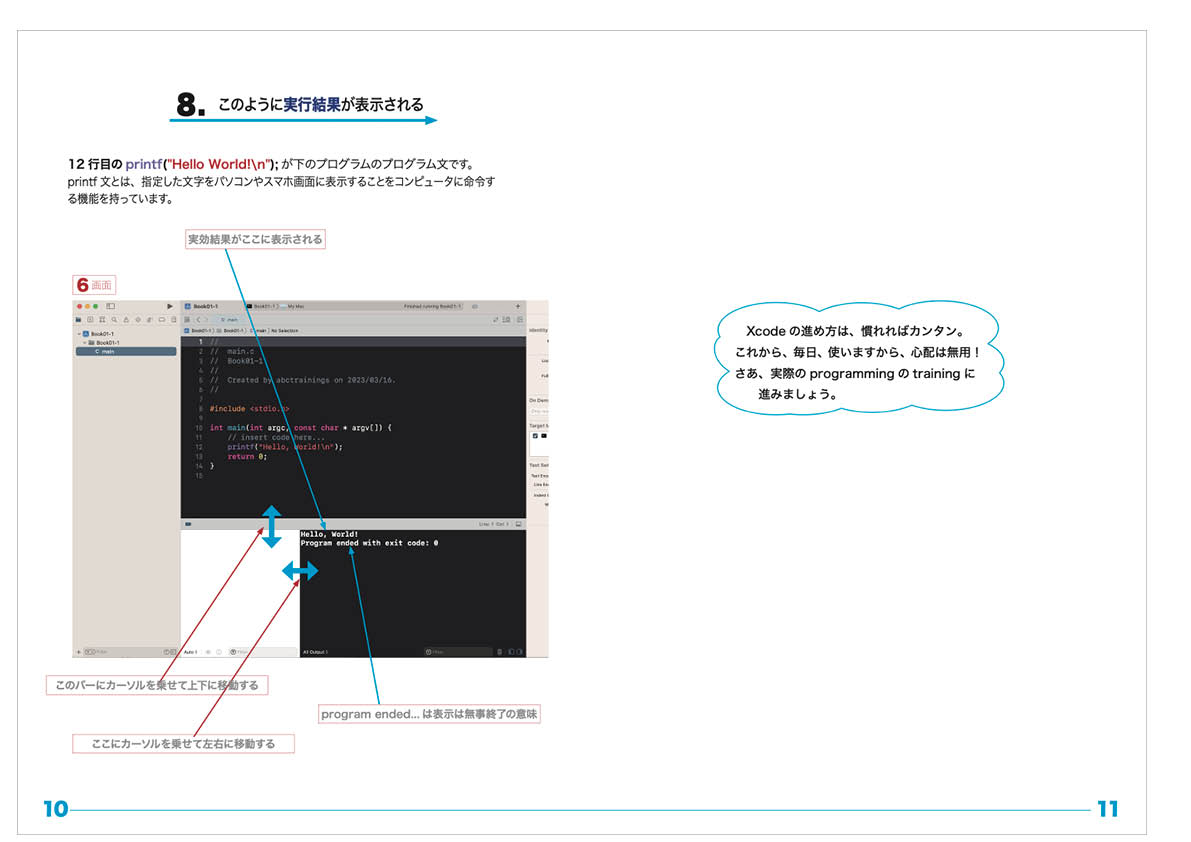Click line 12 printf in the editor
This screenshot has height=842, width=1191.
click(x=284, y=447)
